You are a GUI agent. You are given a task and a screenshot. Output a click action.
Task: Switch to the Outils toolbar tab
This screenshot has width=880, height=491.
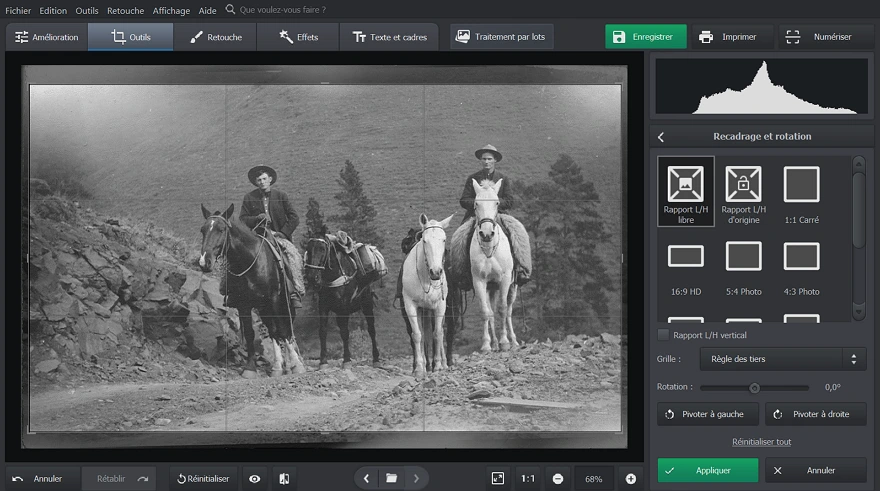[x=131, y=37]
